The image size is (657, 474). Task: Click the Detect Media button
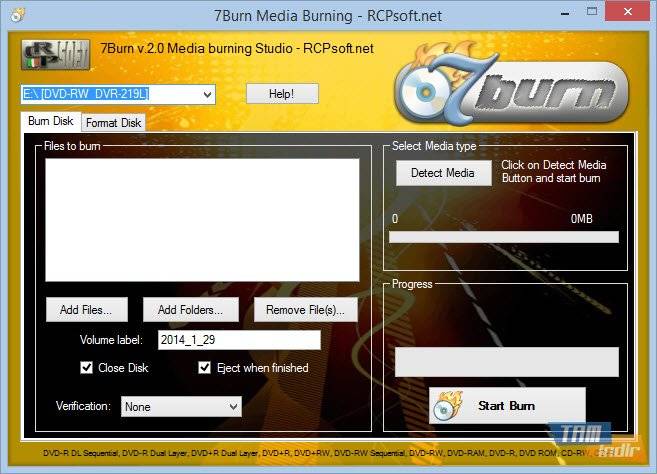(442, 173)
